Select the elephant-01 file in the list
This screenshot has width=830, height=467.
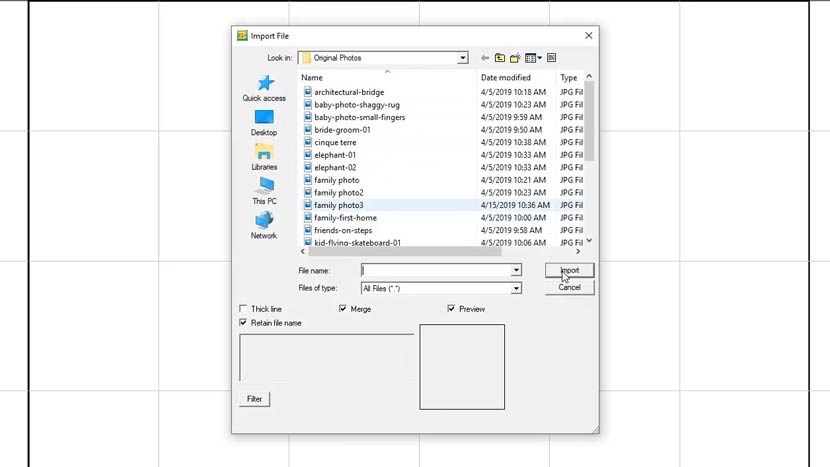335,155
